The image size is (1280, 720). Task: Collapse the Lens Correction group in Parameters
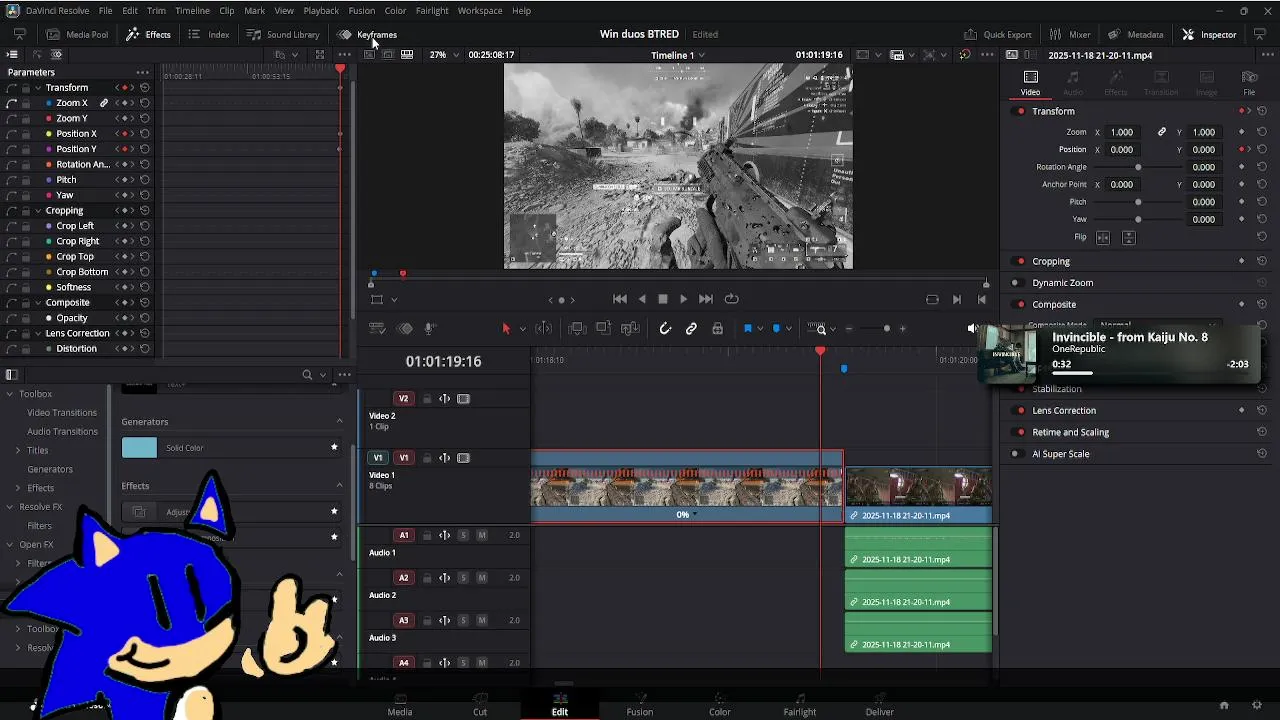point(38,333)
